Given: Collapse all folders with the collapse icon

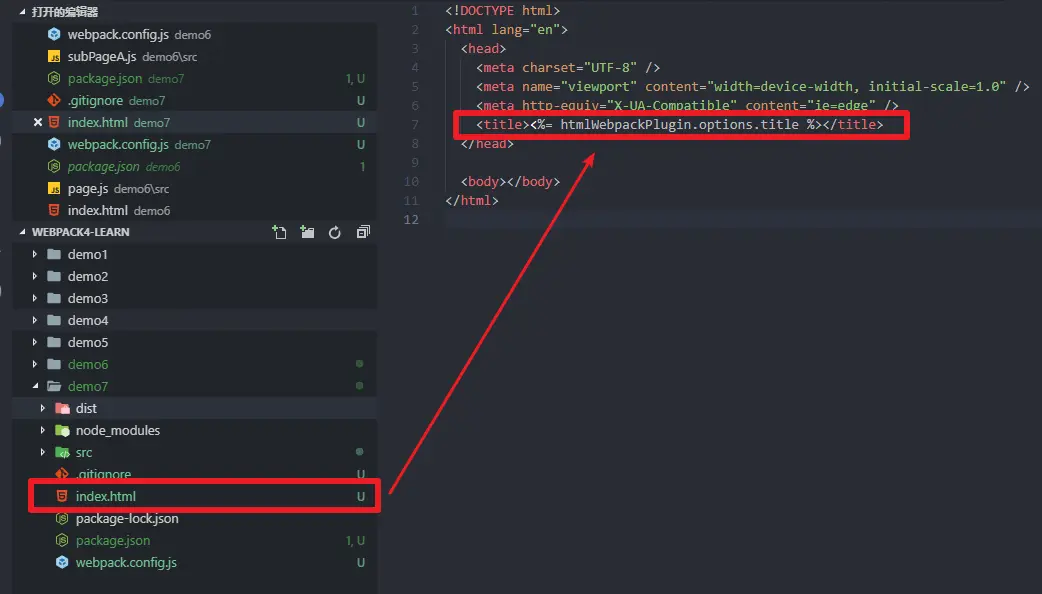Looking at the screenshot, I should [363, 232].
